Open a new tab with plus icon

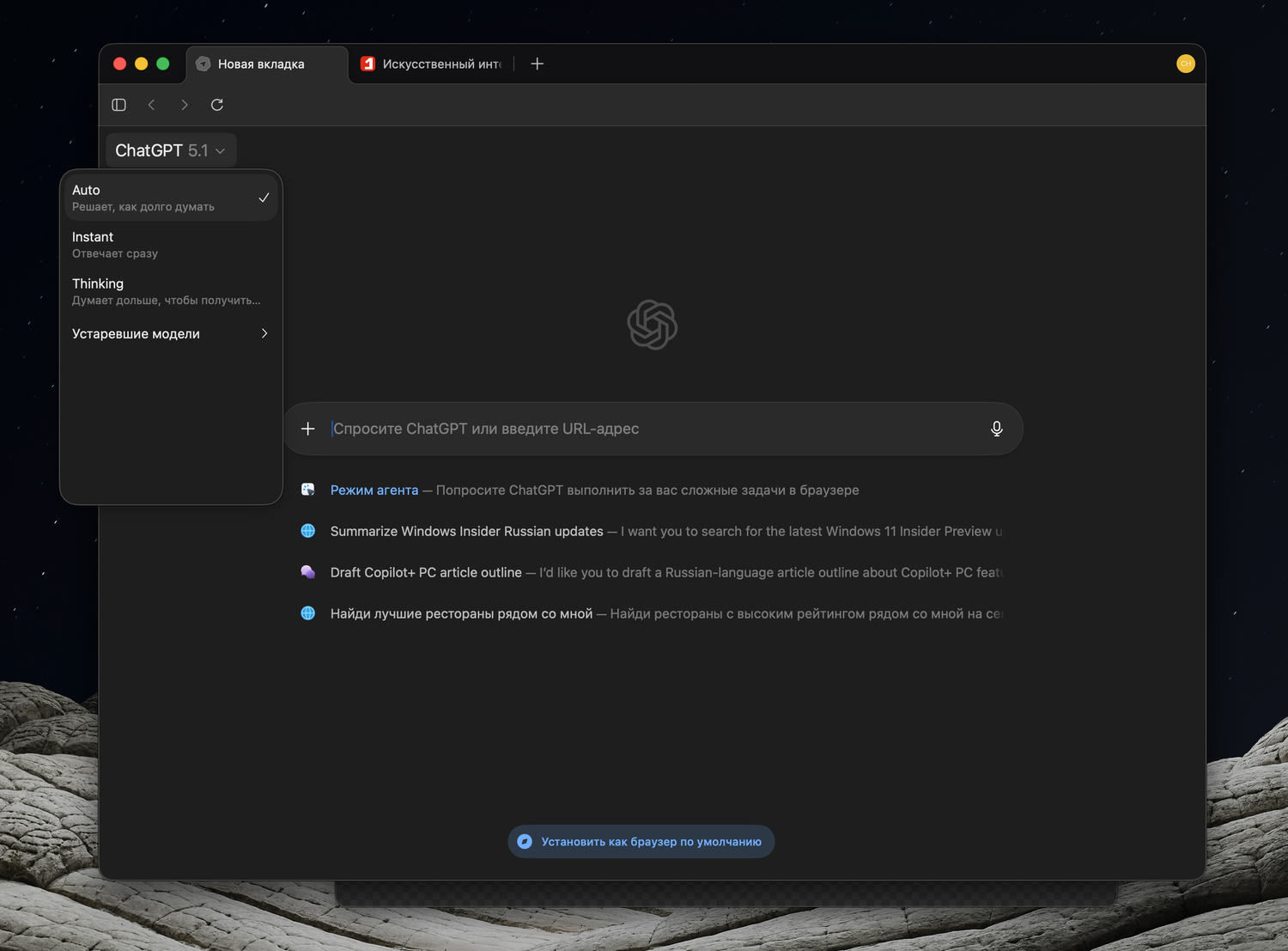[538, 64]
